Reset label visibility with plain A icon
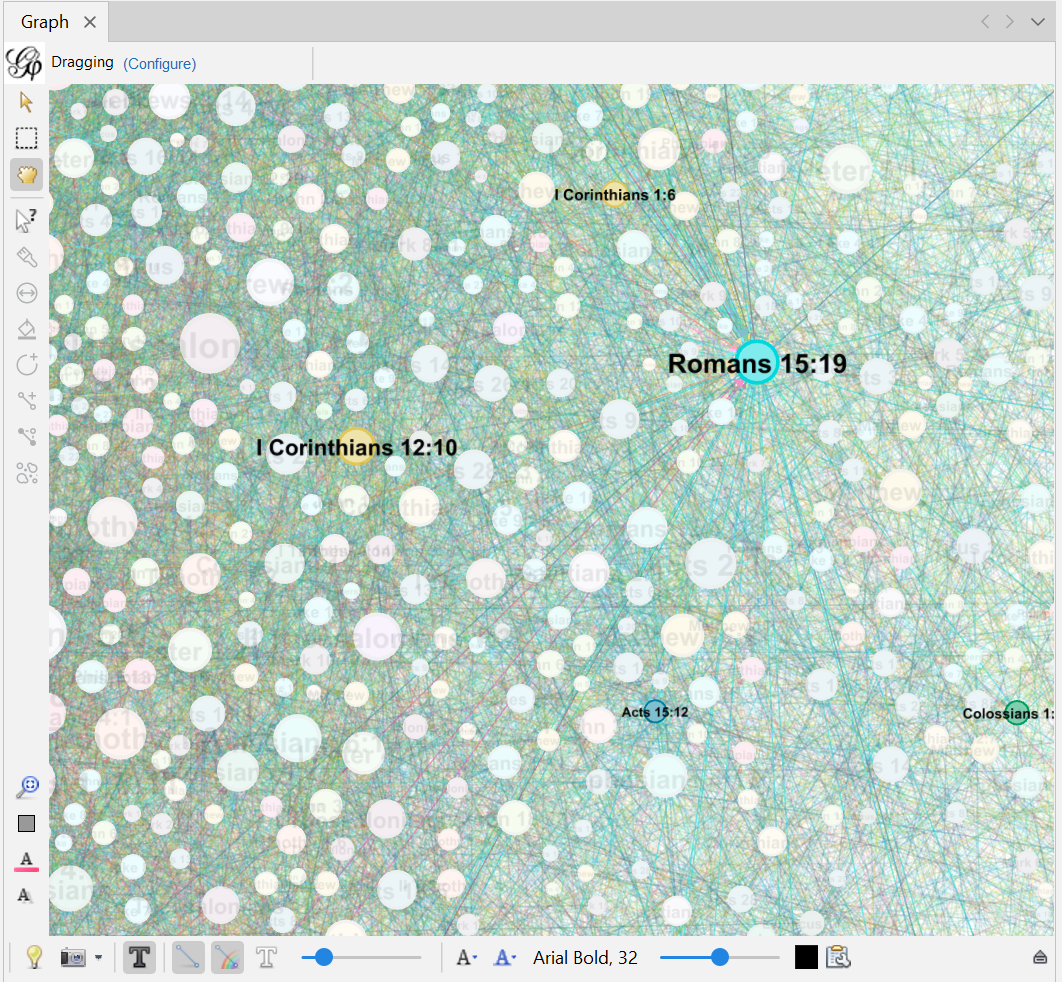This screenshot has width=1062, height=982. (25, 895)
